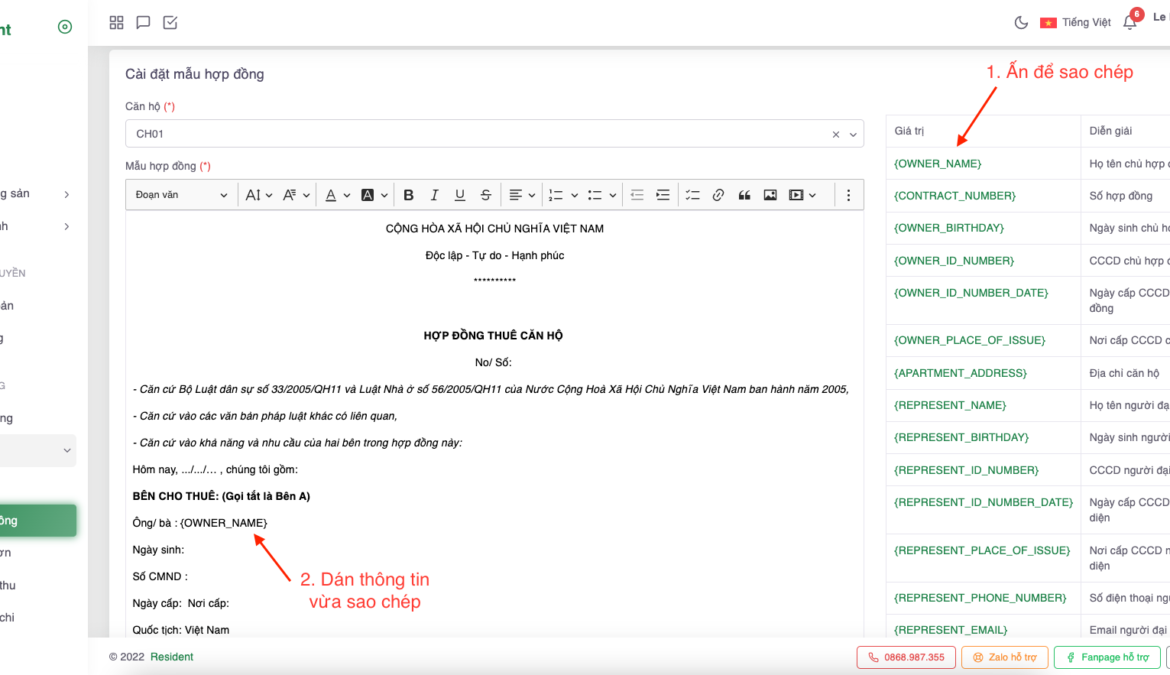Click the strikethrough toolbar icon
Viewport: 1170px width, 675px height.
(485, 195)
